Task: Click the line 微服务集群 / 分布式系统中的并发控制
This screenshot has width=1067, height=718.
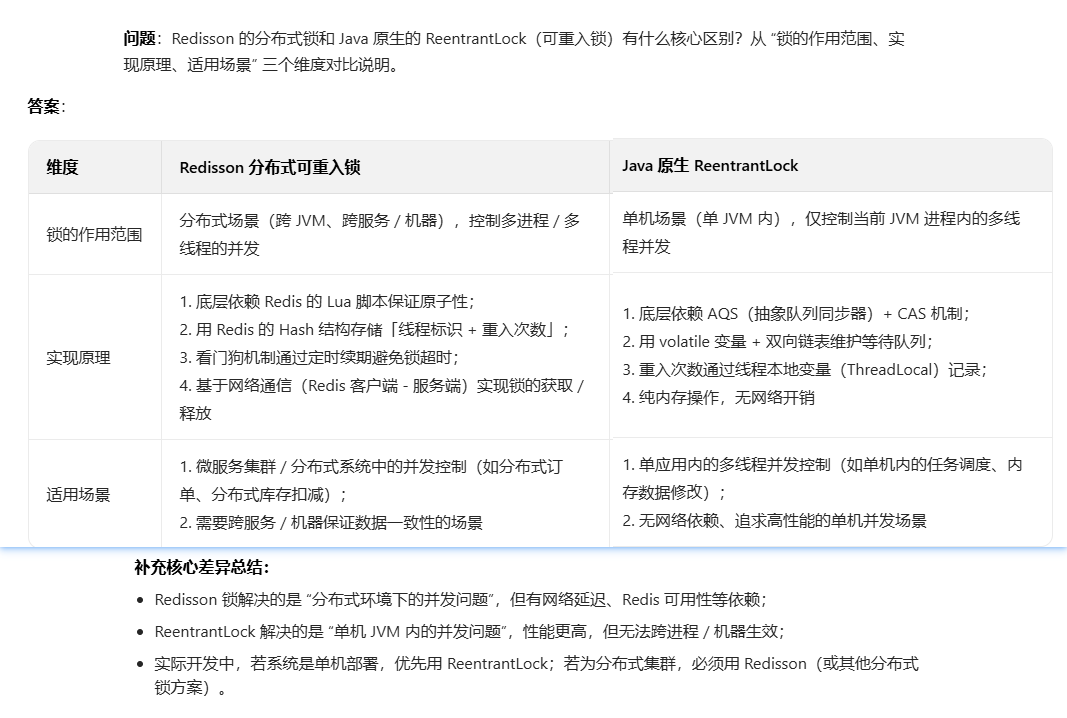Action: click(x=371, y=480)
